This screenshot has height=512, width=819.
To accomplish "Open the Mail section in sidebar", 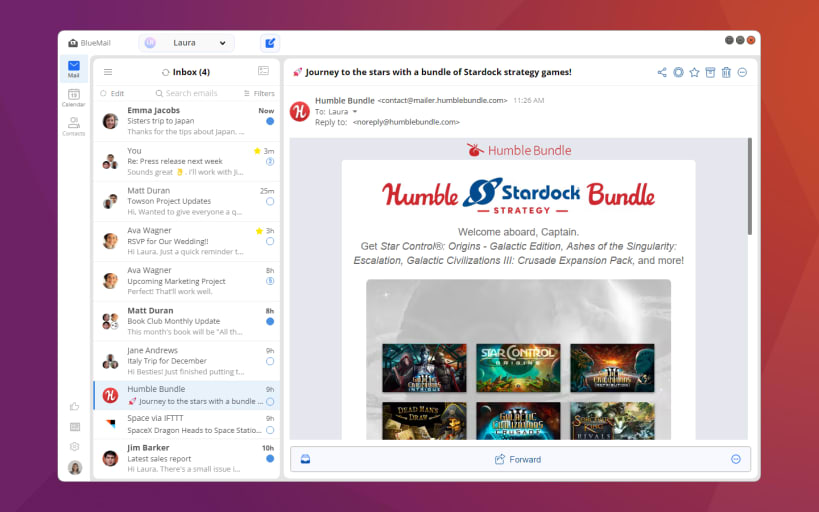I will tap(74, 68).
